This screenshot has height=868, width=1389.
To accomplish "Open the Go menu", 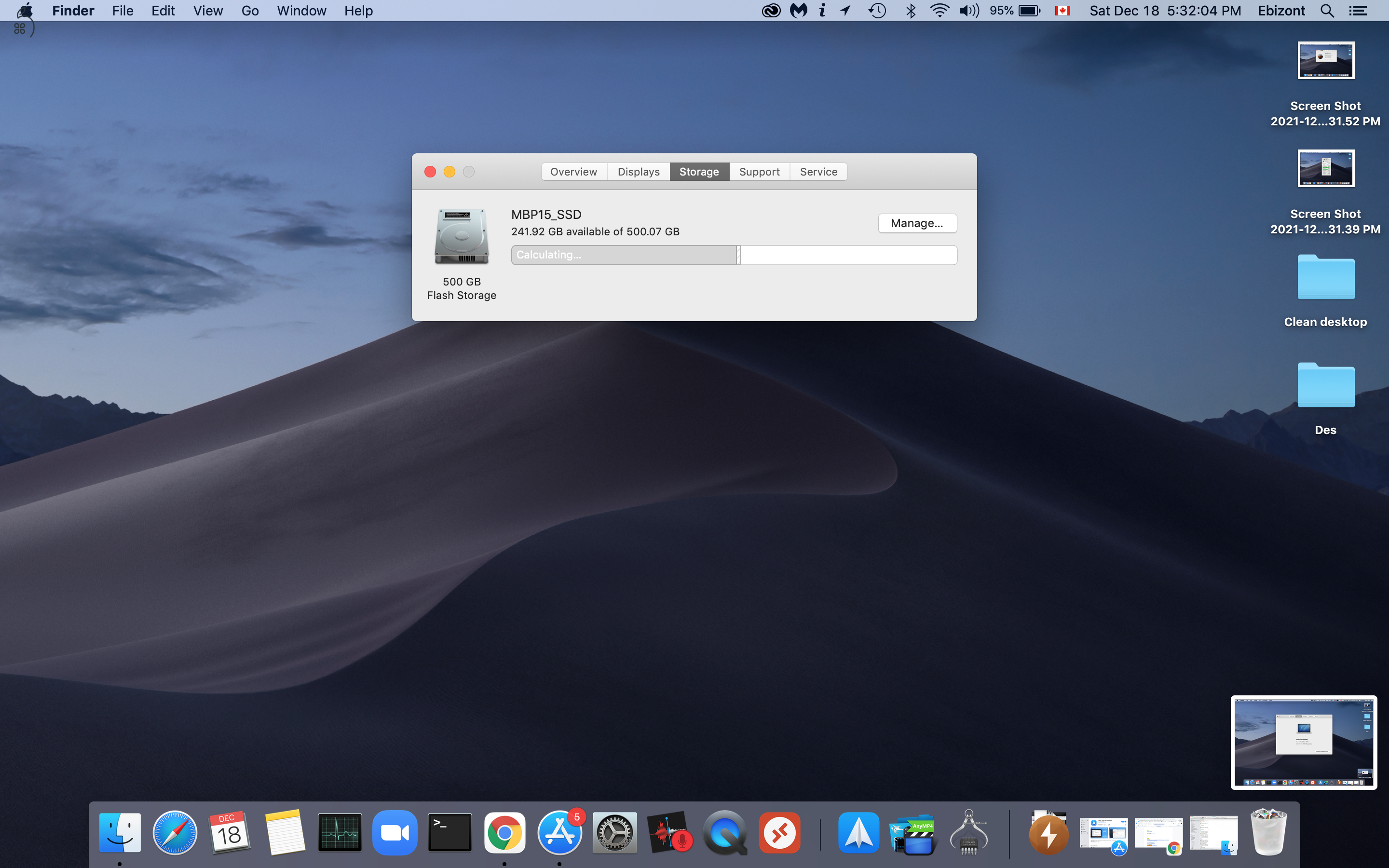I will 250,10.
